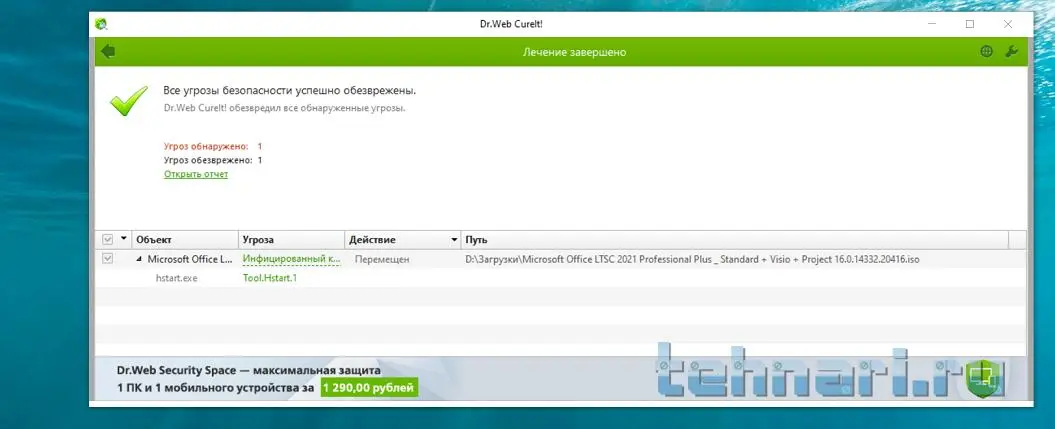
Task: Click the Все угрозы безопасности успешно обезврежены heading
Action: [289, 90]
